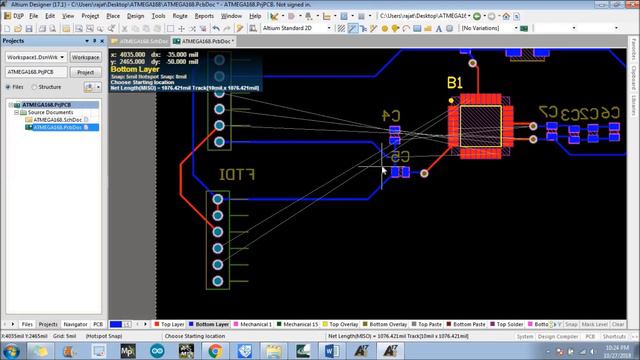Screen dimensions: 640x360
Task: Click the cross-probe icon in toolbar
Action: point(240,29)
